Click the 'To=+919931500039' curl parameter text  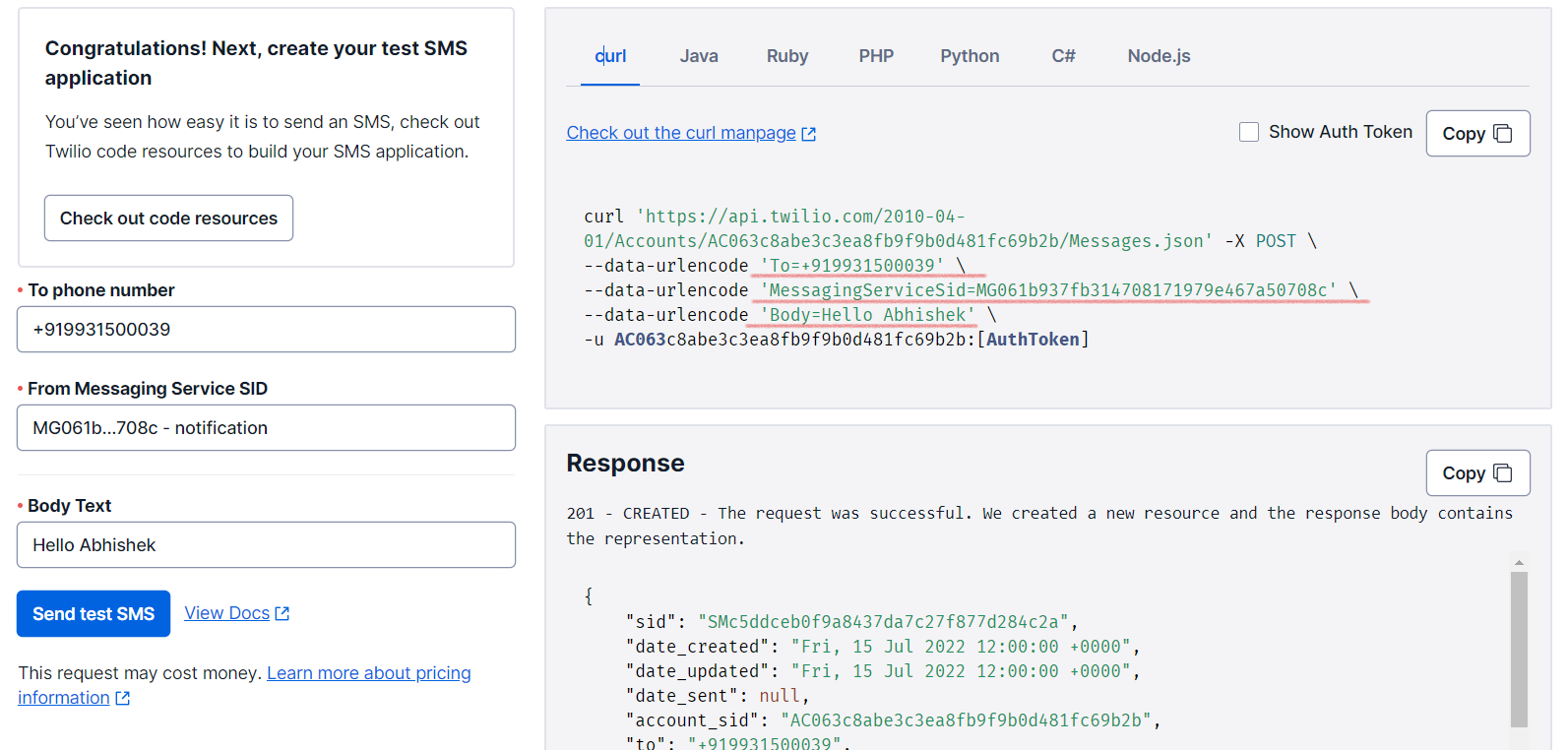pyautogui.click(x=851, y=266)
